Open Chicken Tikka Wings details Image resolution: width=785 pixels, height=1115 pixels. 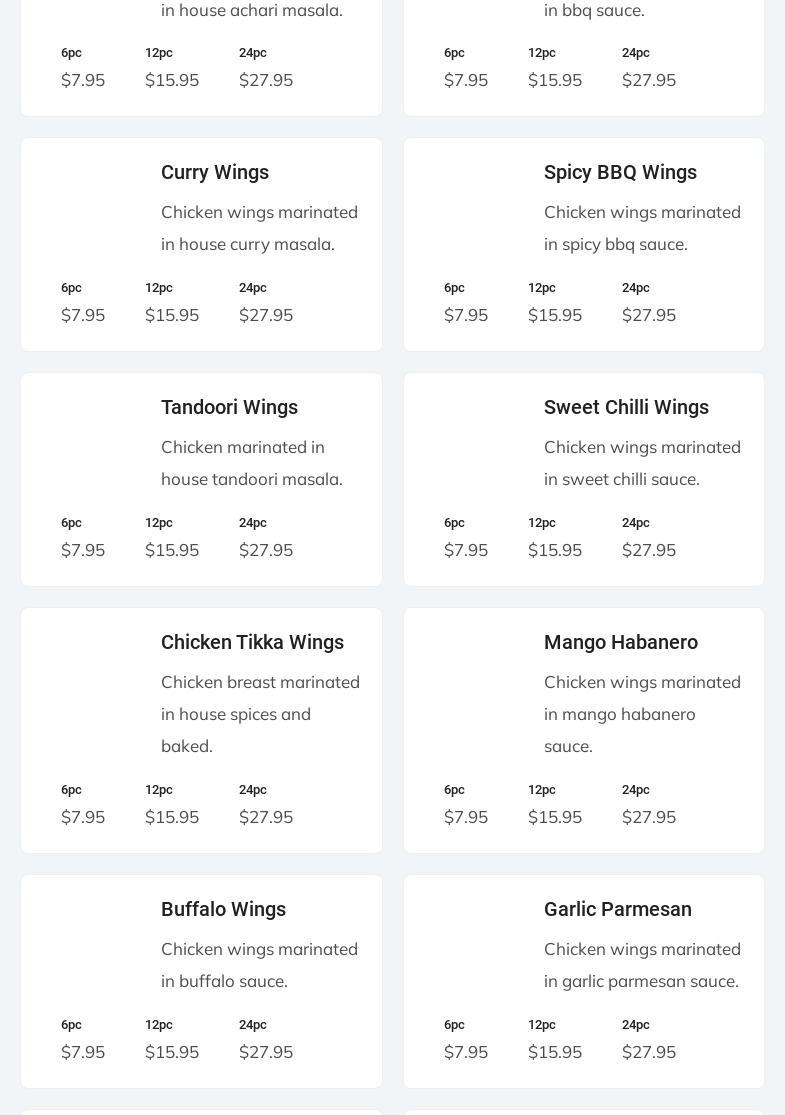click(x=252, y=642)
